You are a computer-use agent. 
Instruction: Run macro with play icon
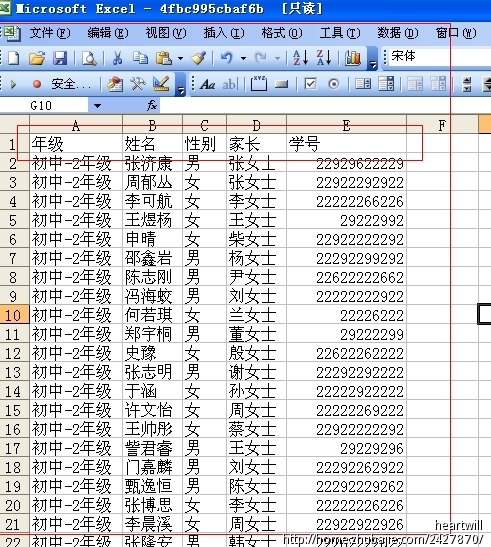(x=13, y=84)
